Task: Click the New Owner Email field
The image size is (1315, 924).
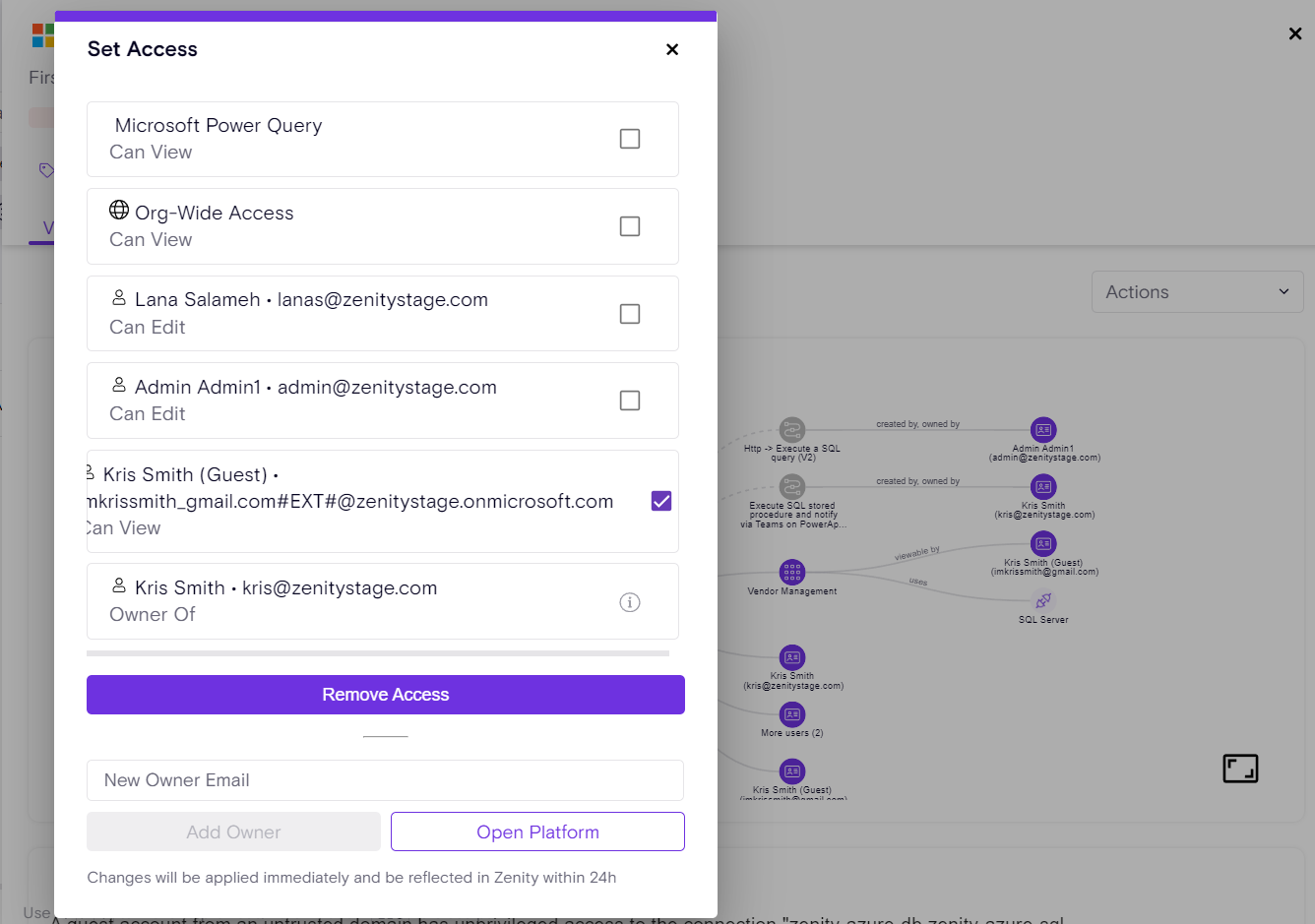Action: click(385, 780)
